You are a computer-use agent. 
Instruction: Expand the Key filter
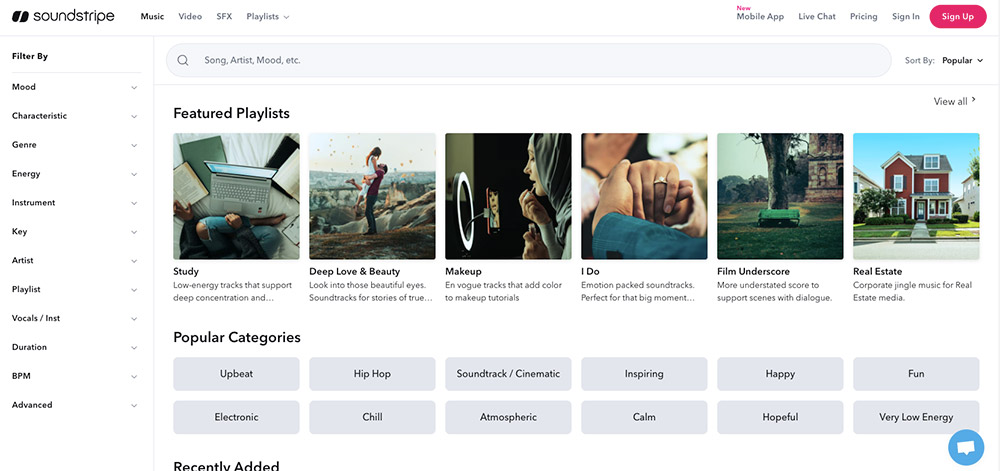(75, 232)
